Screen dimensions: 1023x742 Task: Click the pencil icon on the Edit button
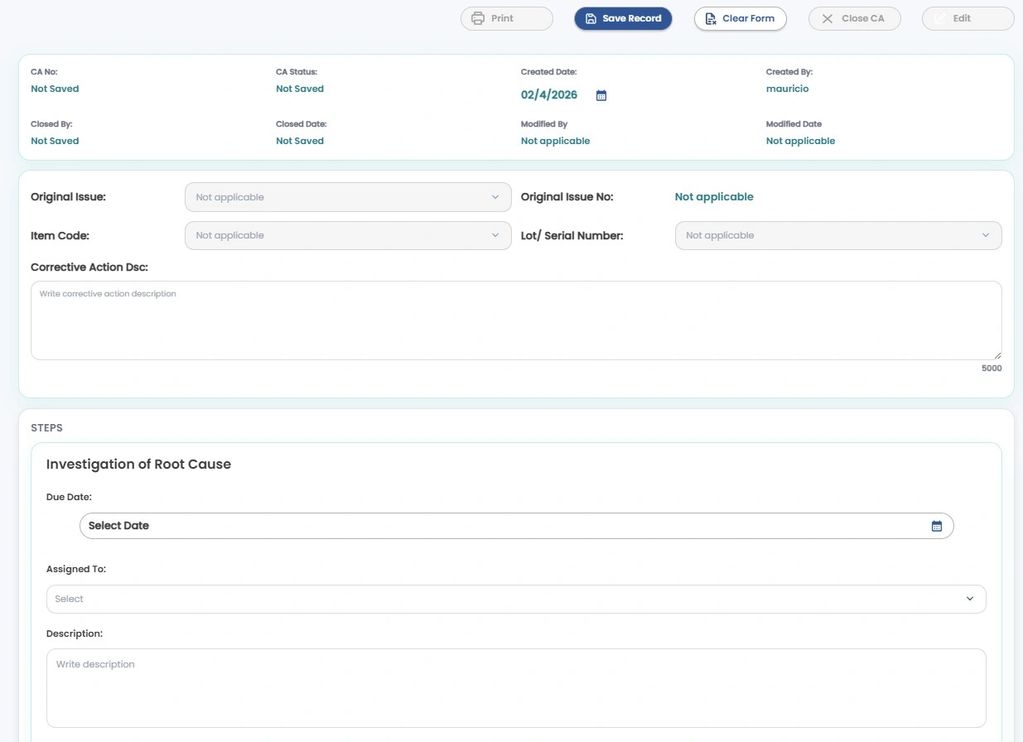[940, 19]
